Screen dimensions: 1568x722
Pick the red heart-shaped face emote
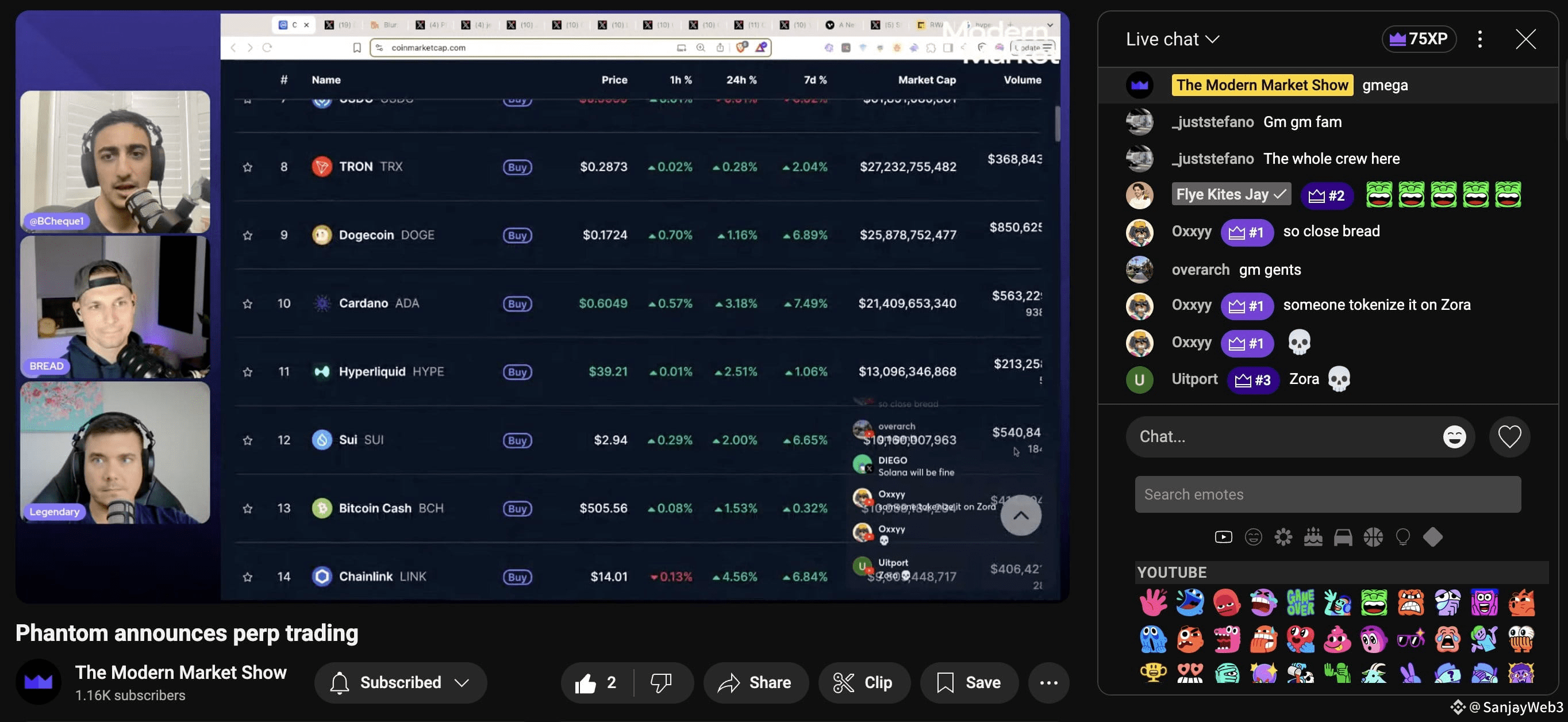1300,639
